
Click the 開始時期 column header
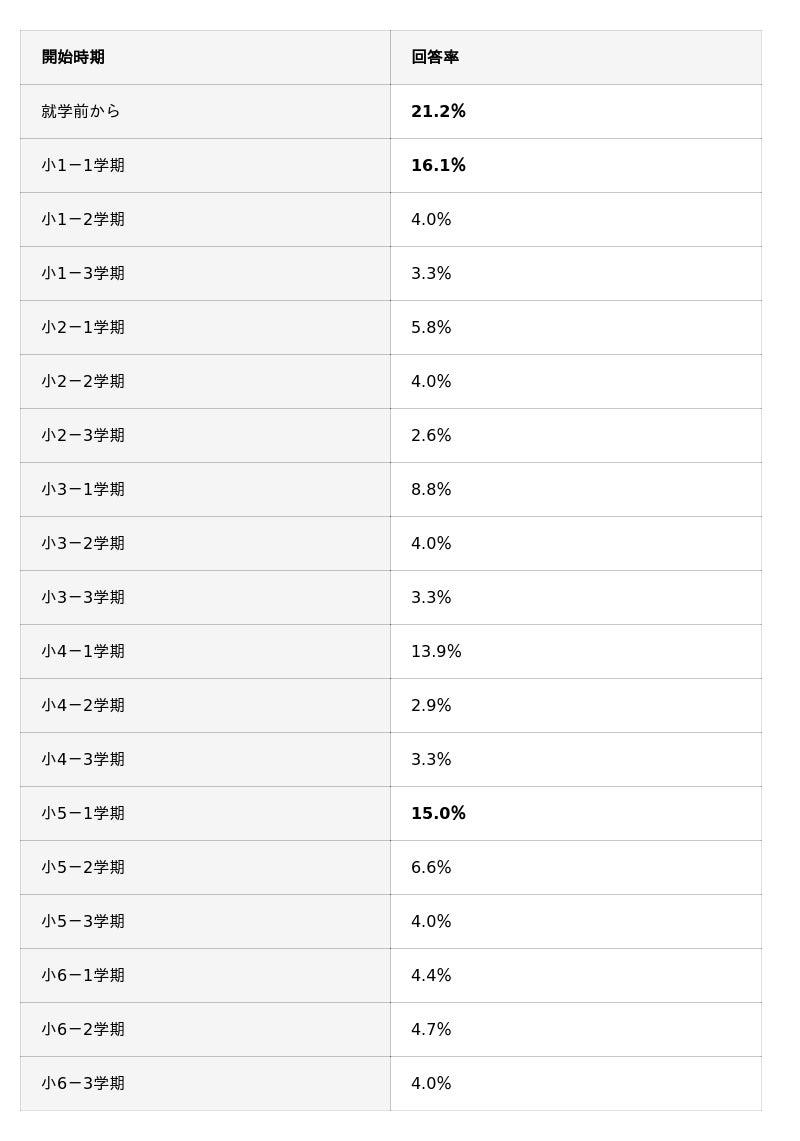tap(73, 58)
